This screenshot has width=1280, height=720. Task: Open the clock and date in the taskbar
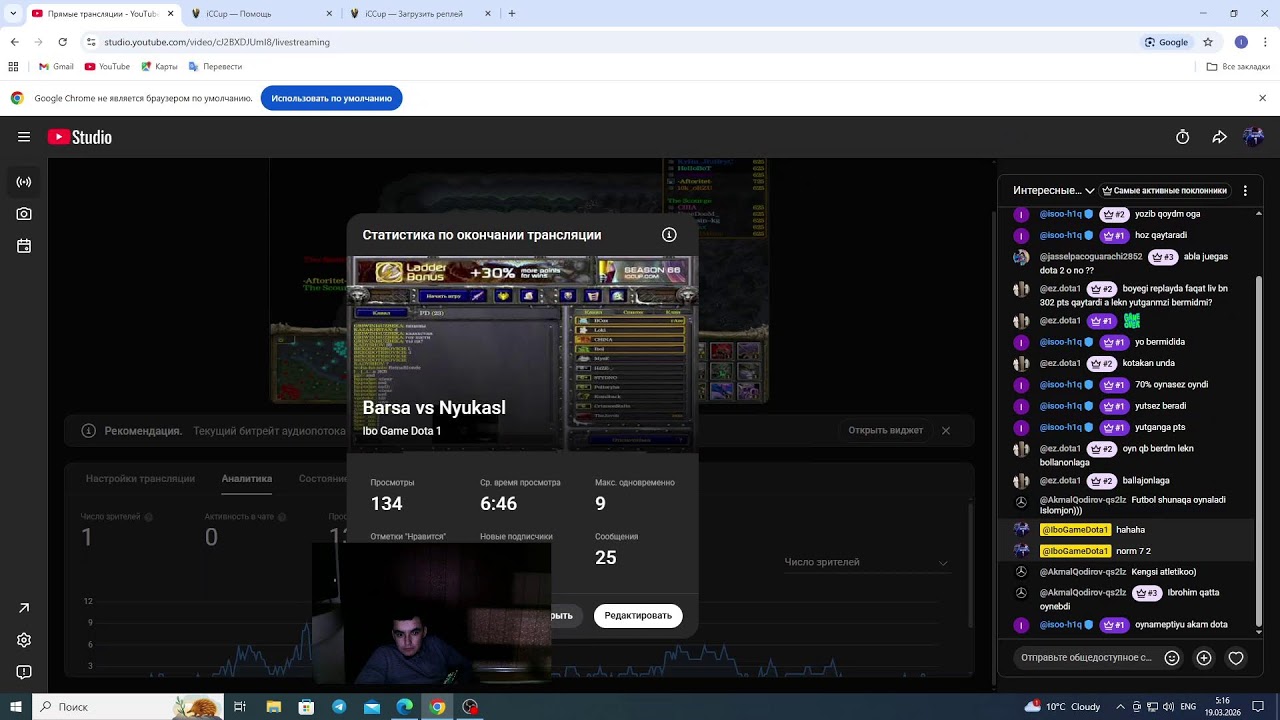1223,707
